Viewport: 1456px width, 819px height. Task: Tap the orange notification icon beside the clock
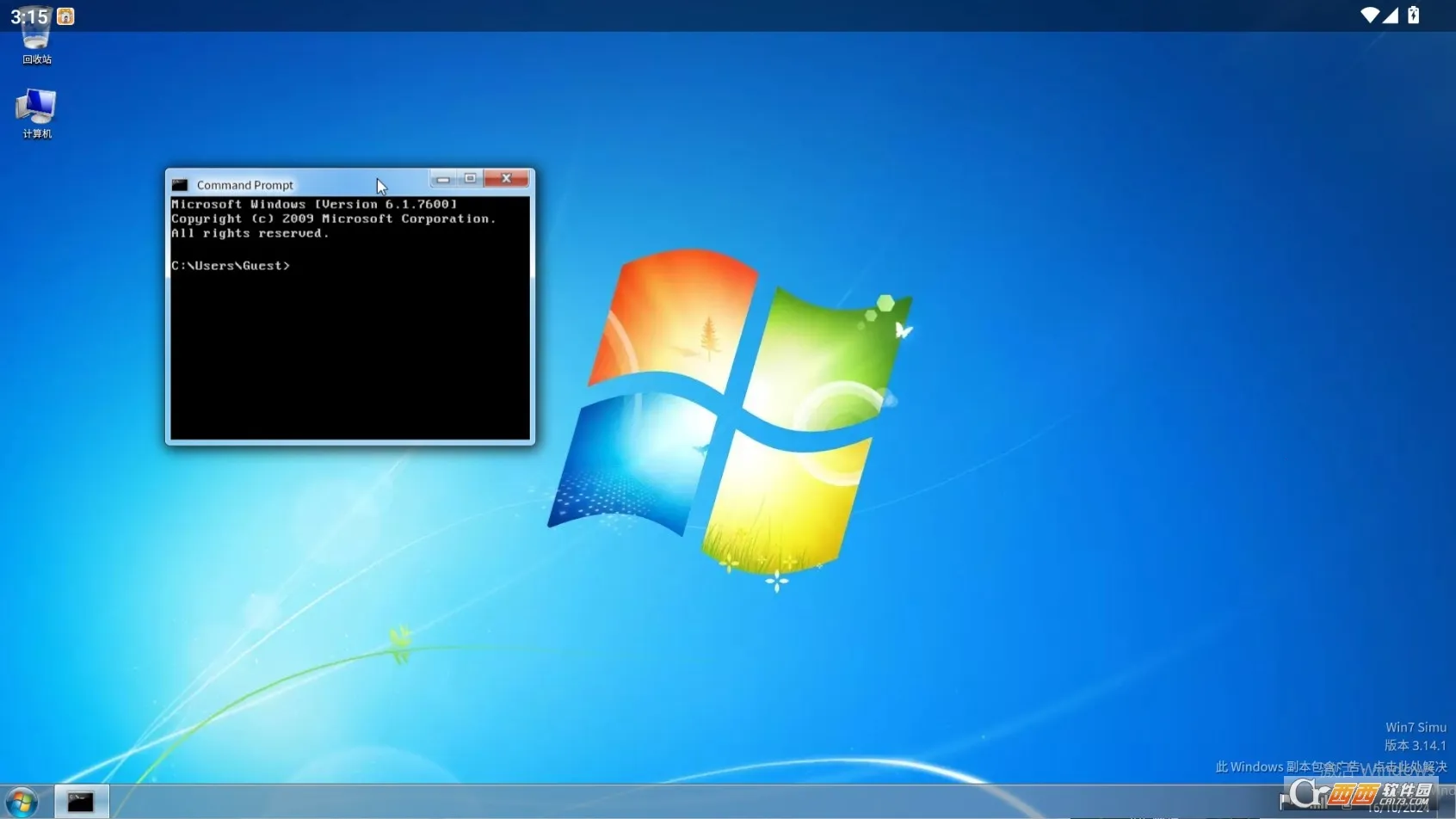(65, 16)
